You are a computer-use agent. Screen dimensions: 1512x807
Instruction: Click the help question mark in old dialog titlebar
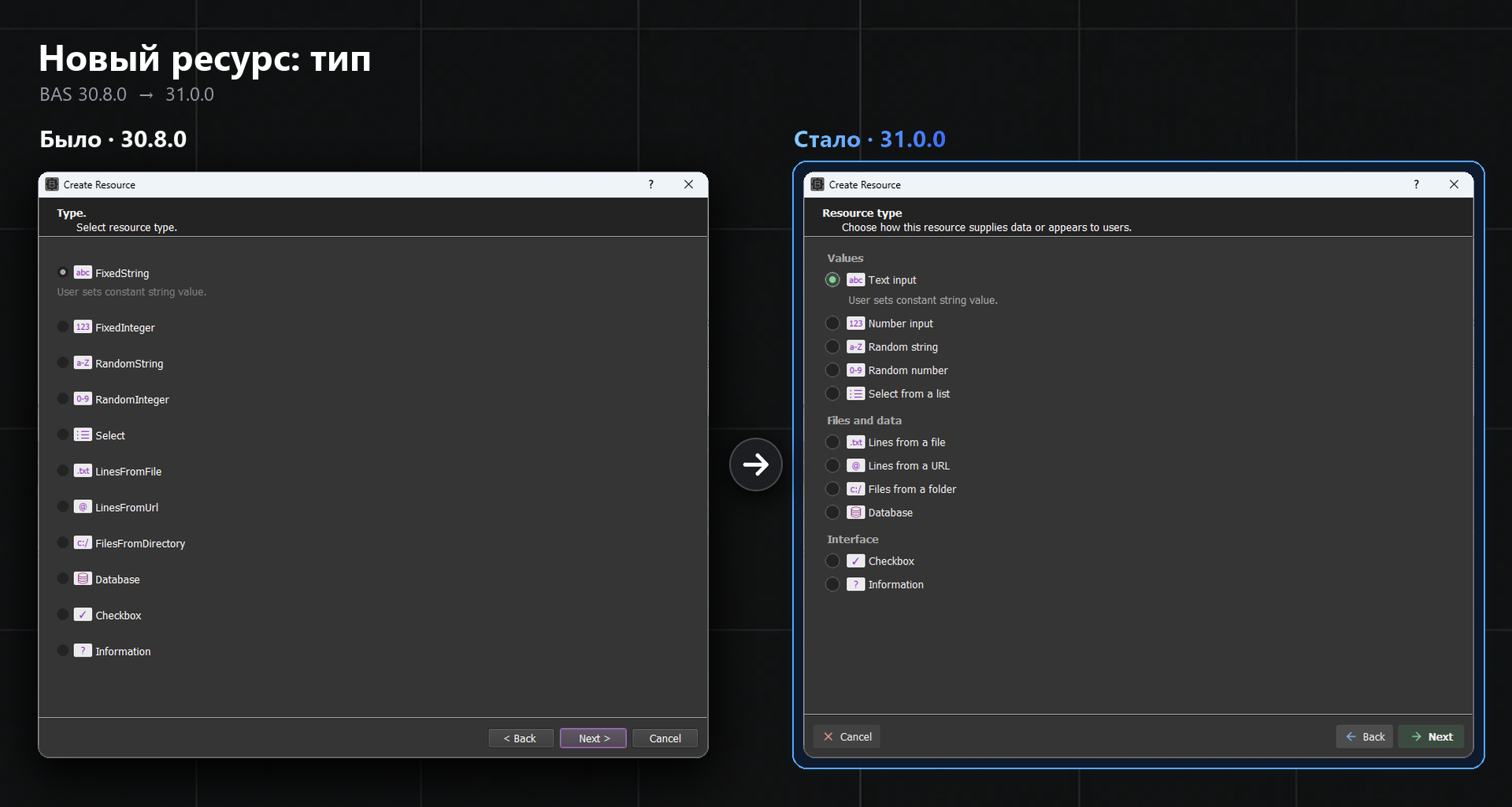tap(650, 184)
